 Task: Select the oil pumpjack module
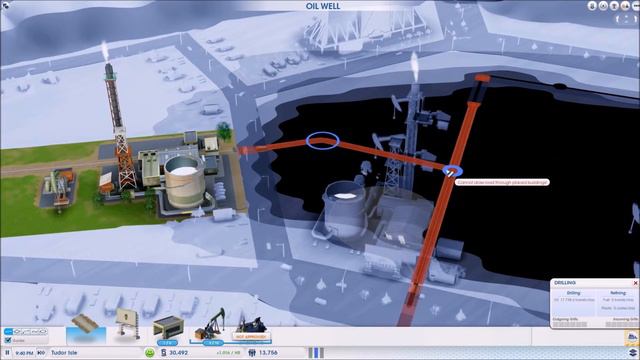coord(211,324)
